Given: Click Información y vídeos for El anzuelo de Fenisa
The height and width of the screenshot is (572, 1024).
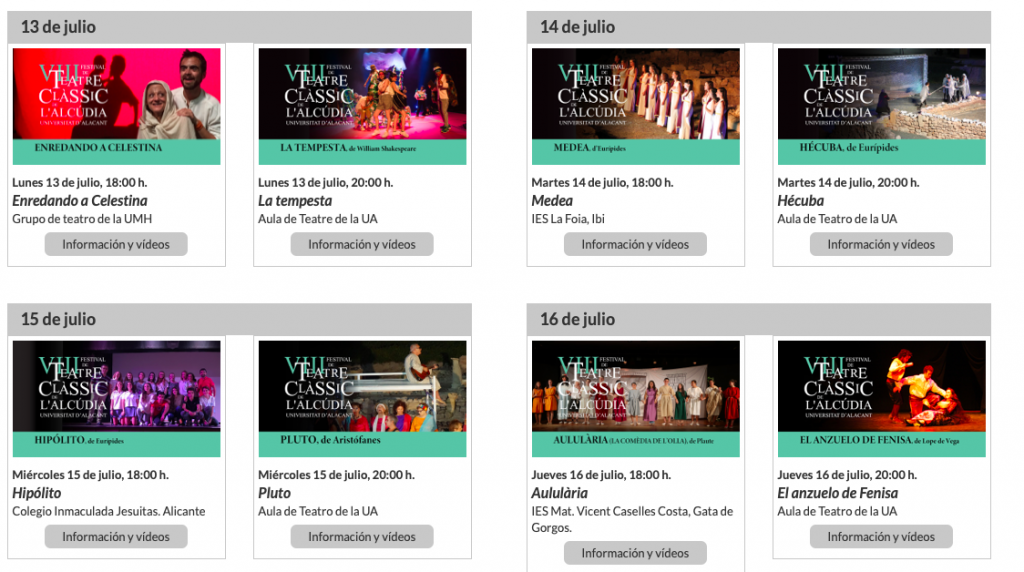Looking at the screenshot, I should (881, 537).
